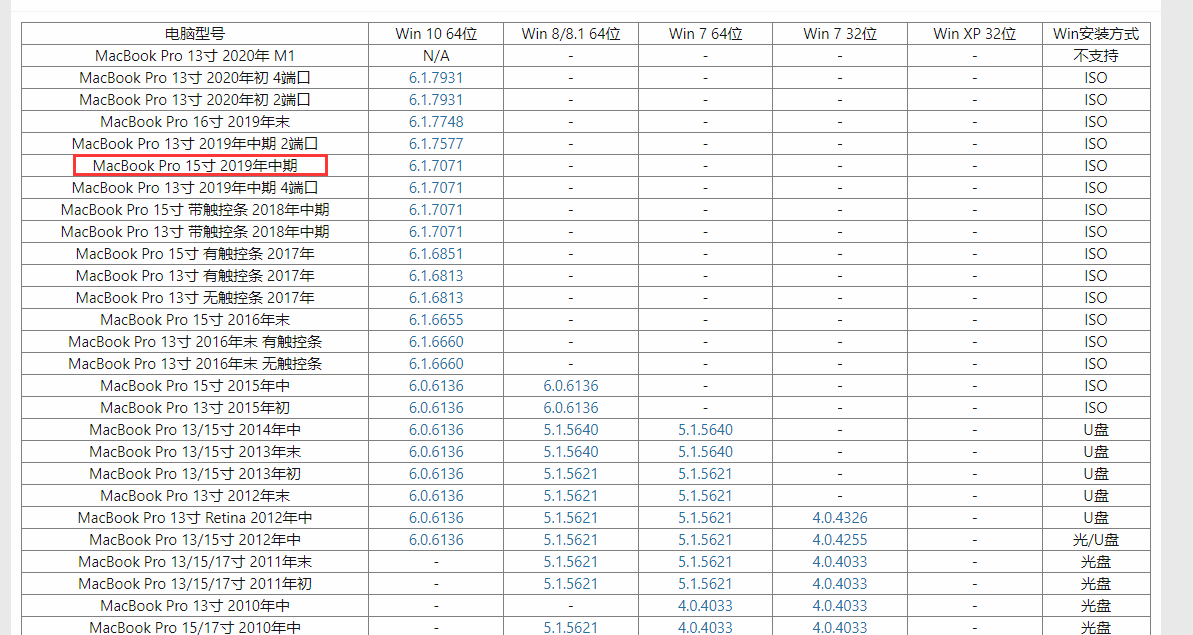Click the 电脑型号 column header
1193x635 pixels.
tap(195, 34)
